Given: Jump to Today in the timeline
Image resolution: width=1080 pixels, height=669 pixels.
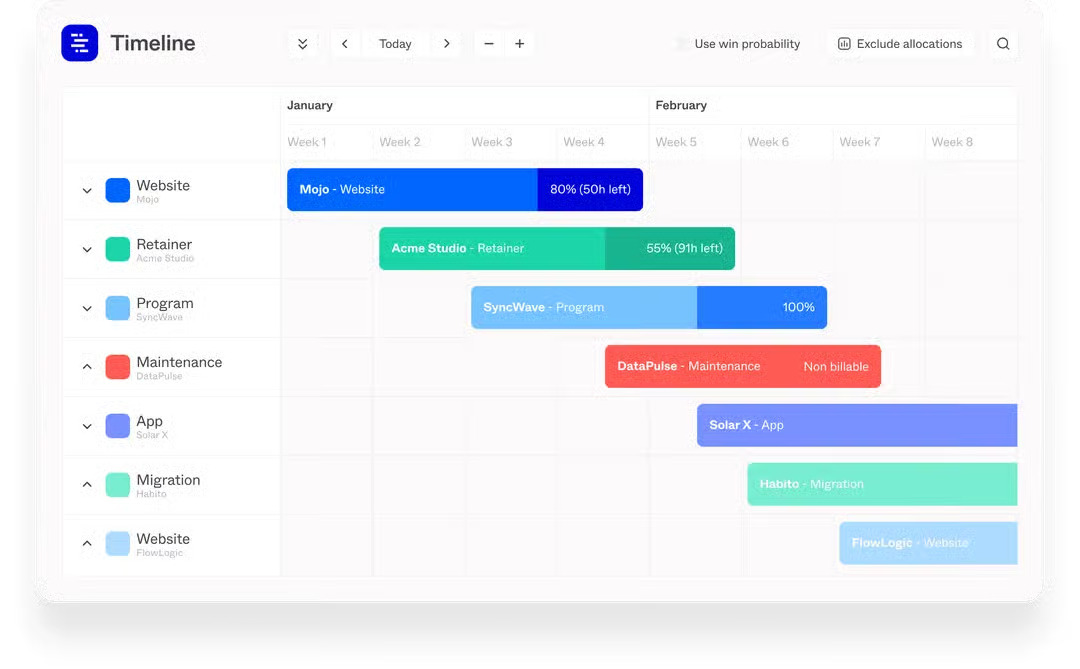Looking at the screenshot, I should tap(395, 43).
